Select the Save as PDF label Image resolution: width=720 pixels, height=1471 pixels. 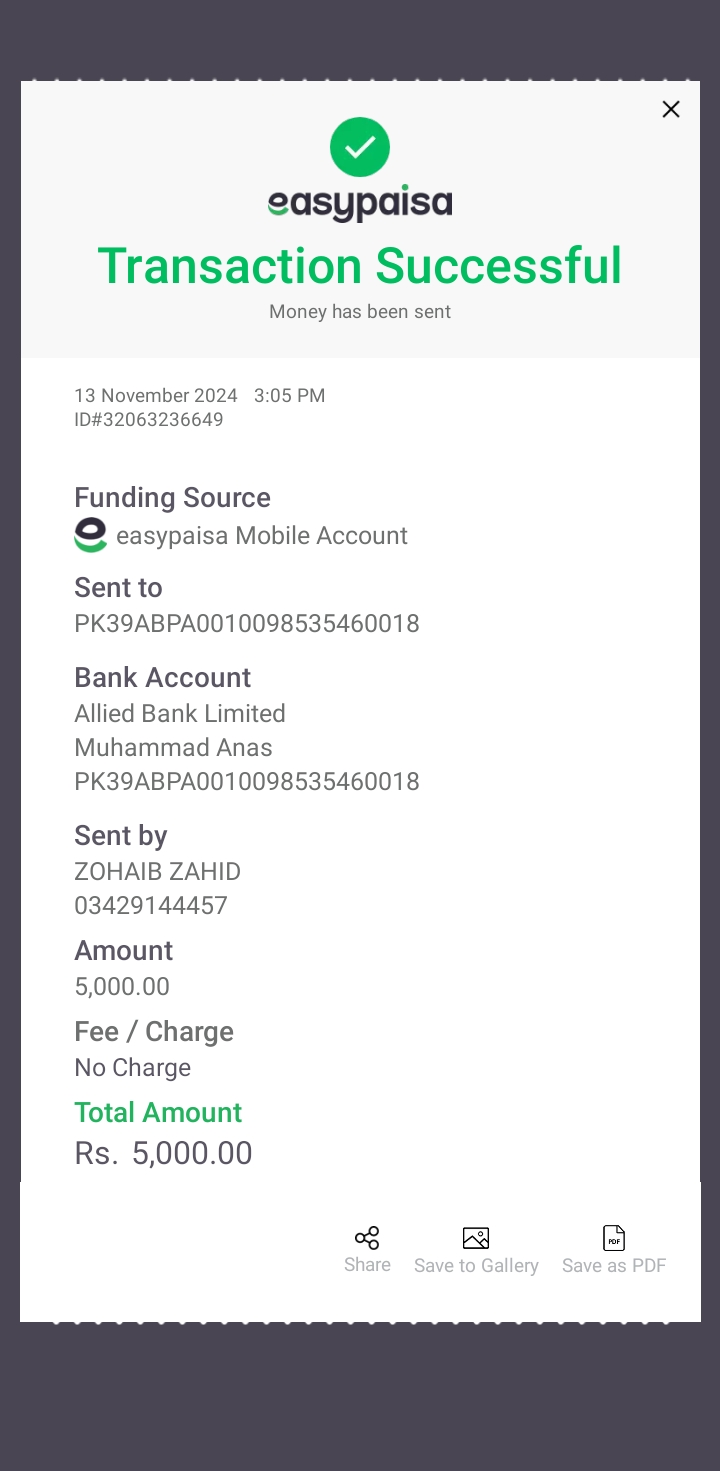[x=614, y=1266]
